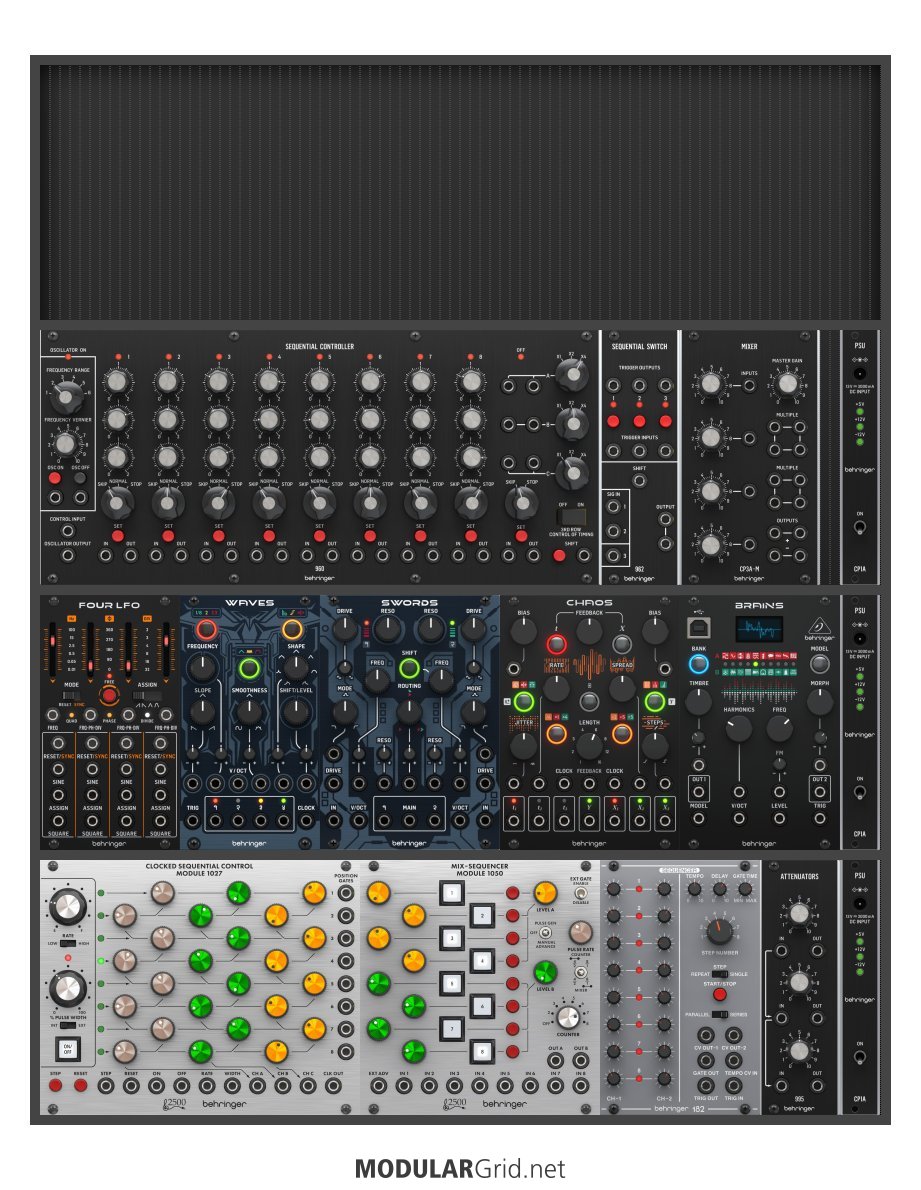
Task: Click the Model button on Brains
Action: click(819, 663)
